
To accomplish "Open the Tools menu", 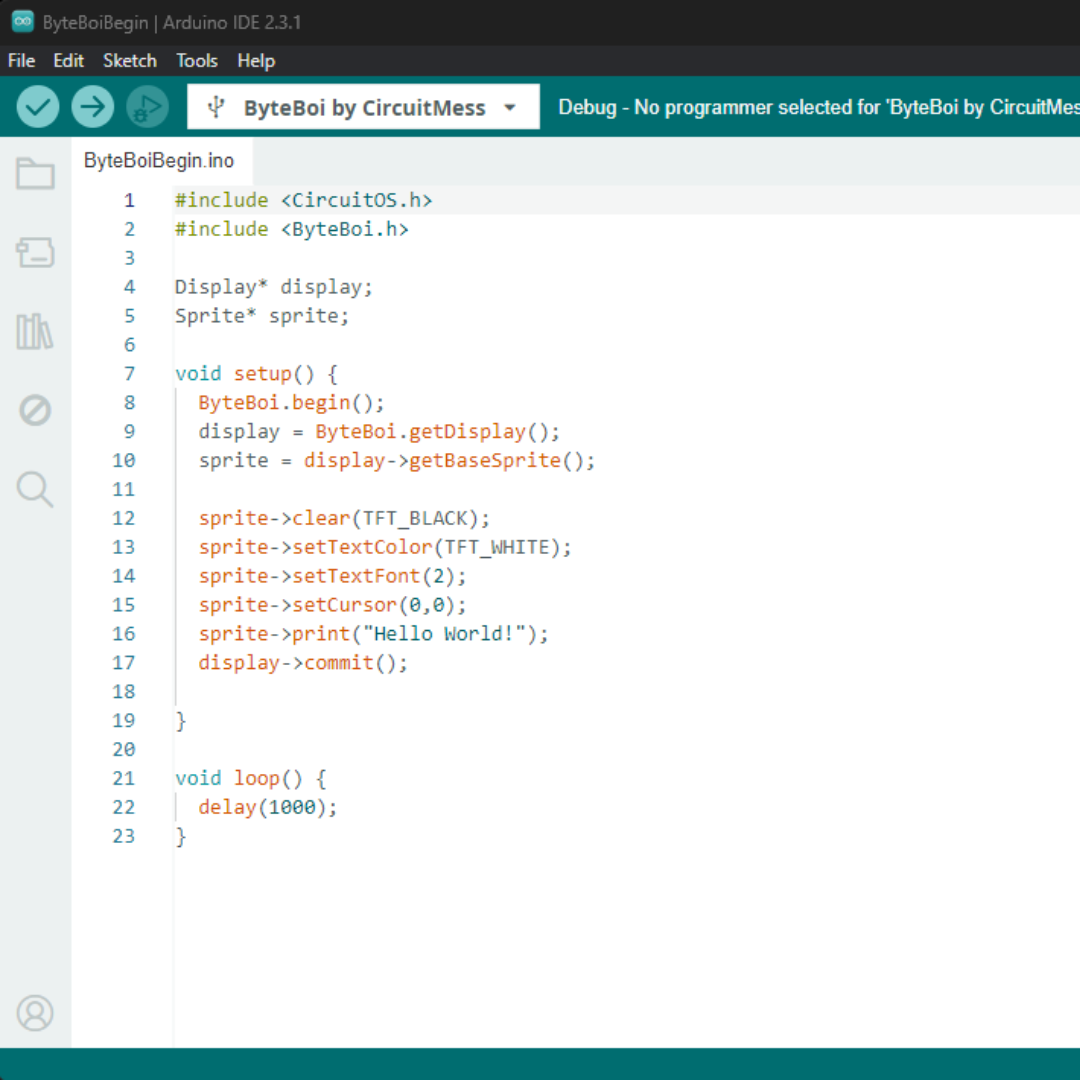I will pos(197,61).
